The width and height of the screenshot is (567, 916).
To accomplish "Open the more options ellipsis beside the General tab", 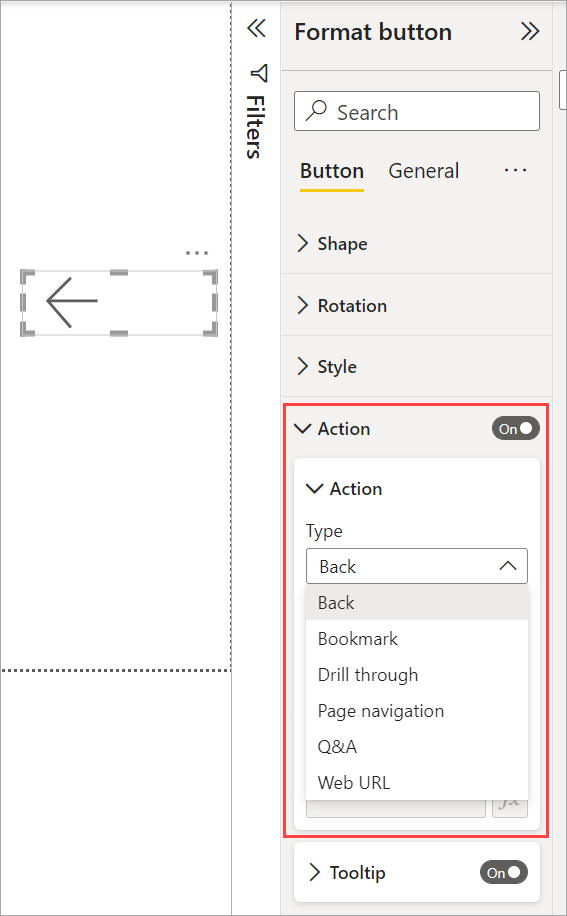I will pyautogui.click(x=515, y=171).
